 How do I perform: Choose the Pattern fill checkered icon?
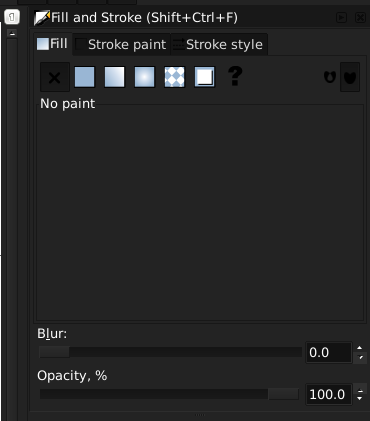174,77
